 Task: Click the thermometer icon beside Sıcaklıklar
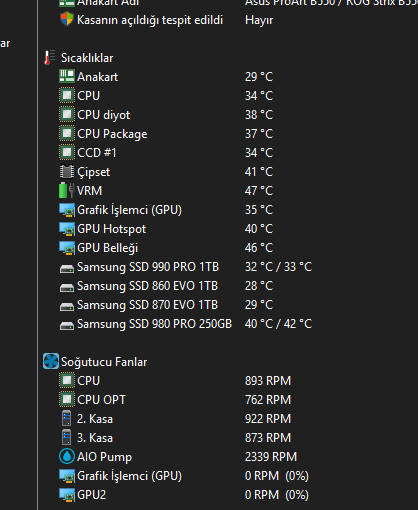tap(50, 58)
